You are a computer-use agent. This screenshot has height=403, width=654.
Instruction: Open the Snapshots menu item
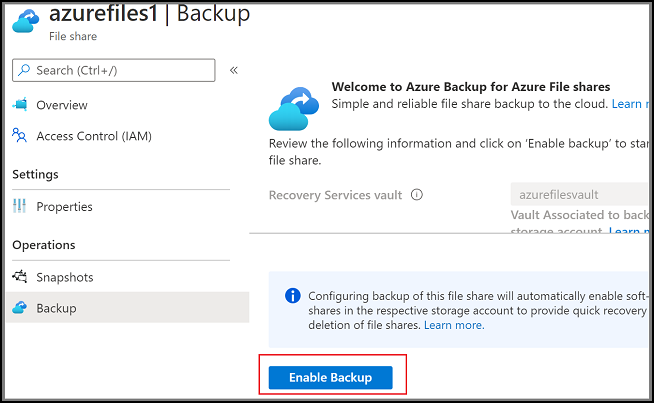65,277
